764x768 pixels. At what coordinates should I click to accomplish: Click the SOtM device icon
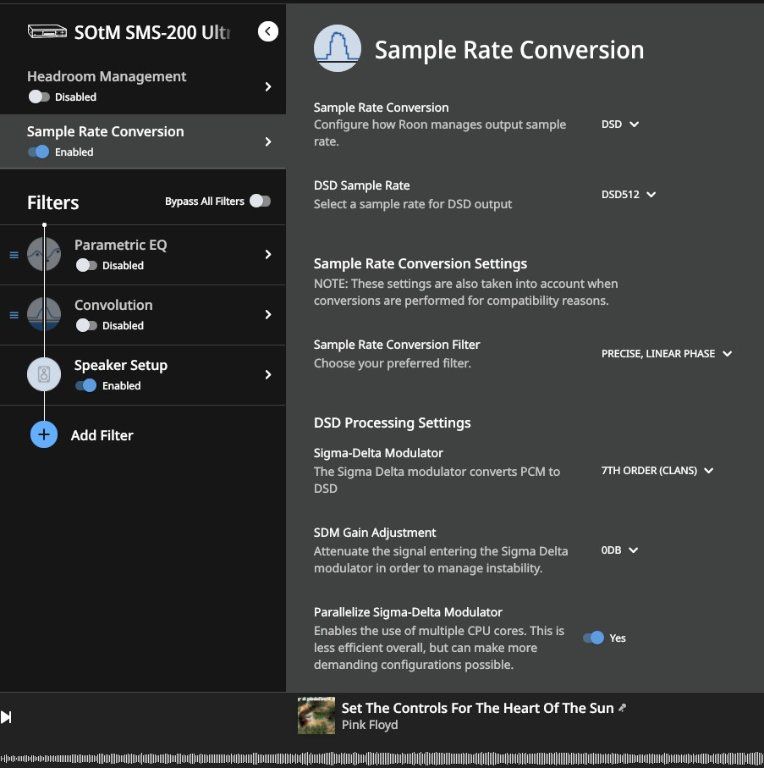tap(47, 31)
